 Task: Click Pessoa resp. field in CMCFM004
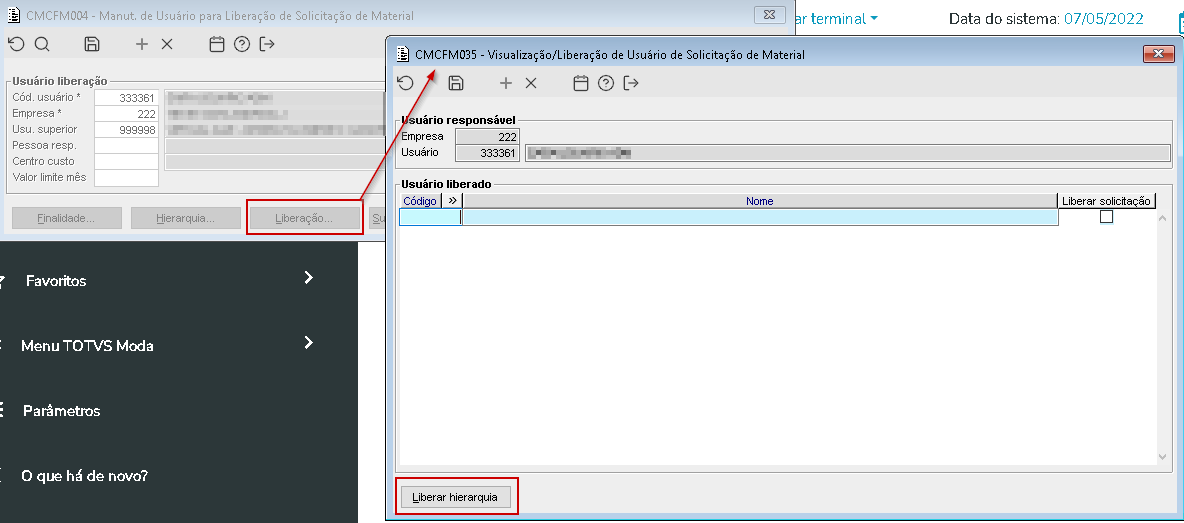(x=126, y=146)
